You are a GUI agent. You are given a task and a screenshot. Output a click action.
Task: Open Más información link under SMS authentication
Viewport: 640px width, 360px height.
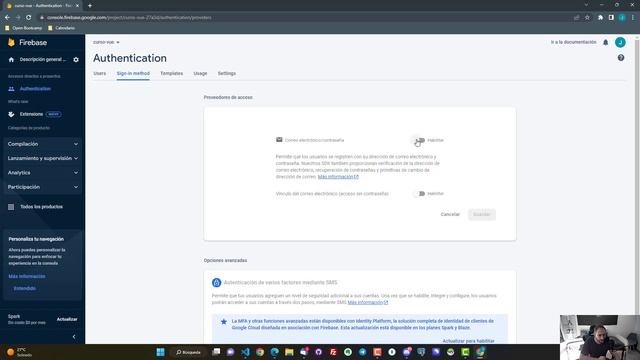click(x=368, y=302)
